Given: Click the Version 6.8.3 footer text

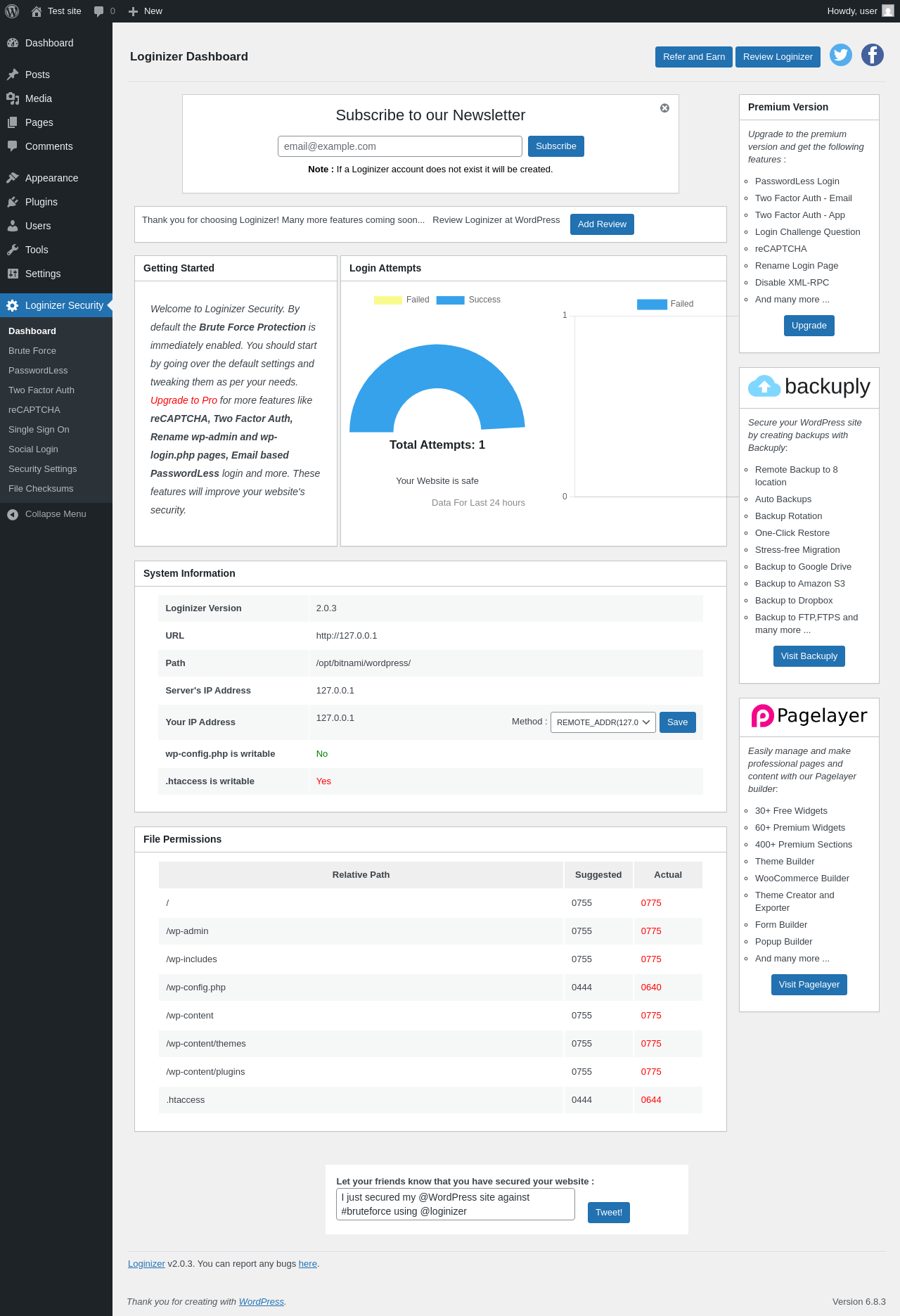Looking at the screenshot, I should click(859, 1302).
